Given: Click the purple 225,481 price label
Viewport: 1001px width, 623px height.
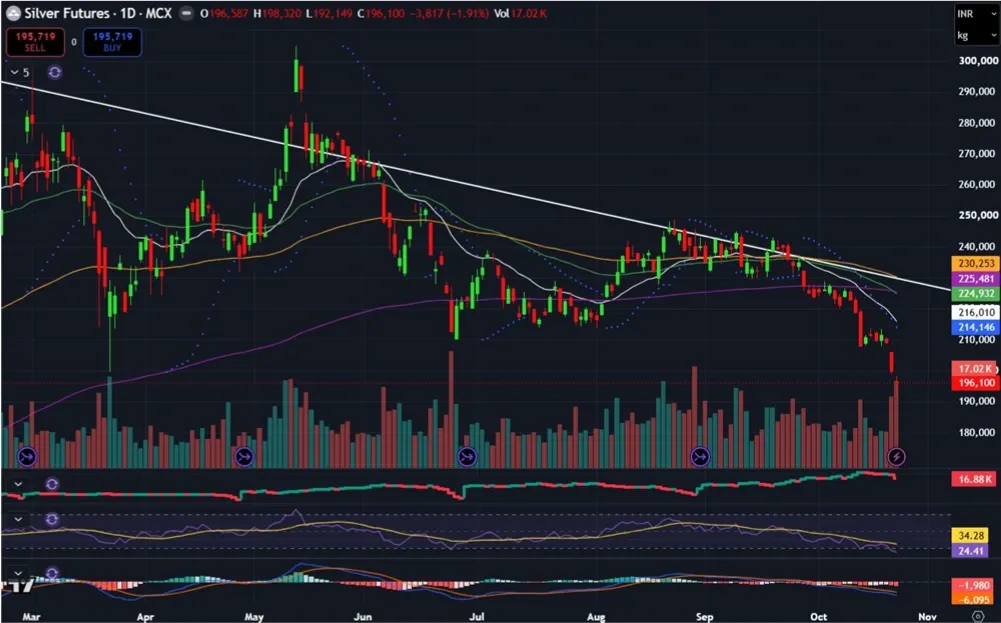Looking at the screenshot, I should pyautogui.click(x=975, y=279).
